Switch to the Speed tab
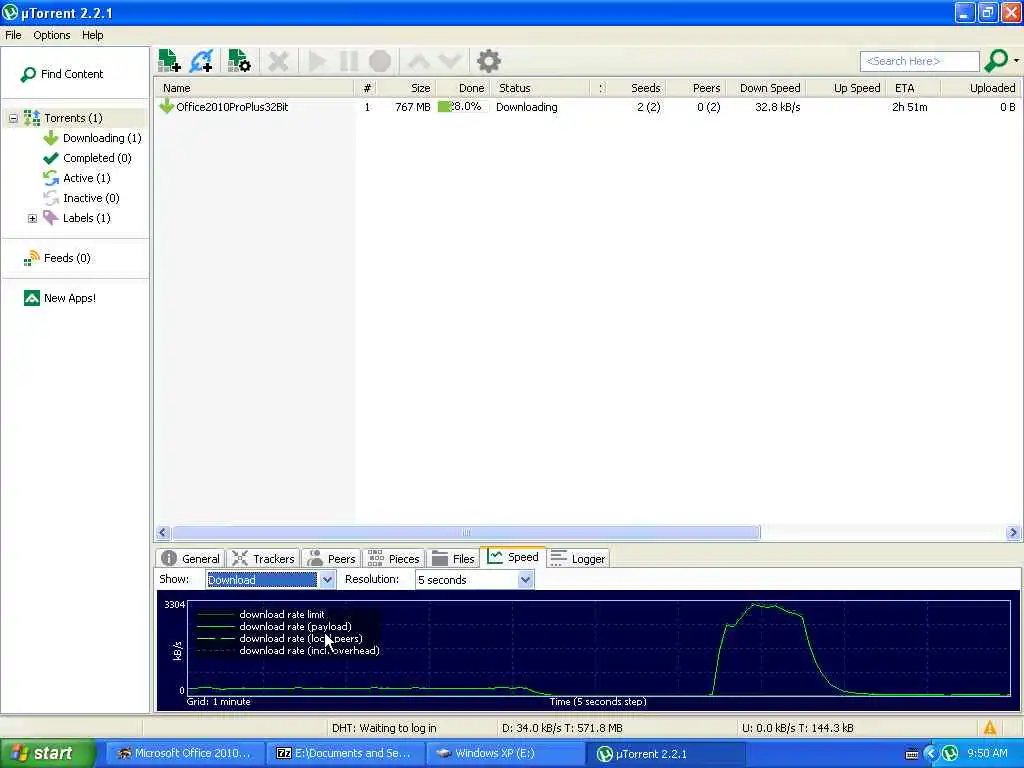1024x768 pixels. tap(513, 557)
